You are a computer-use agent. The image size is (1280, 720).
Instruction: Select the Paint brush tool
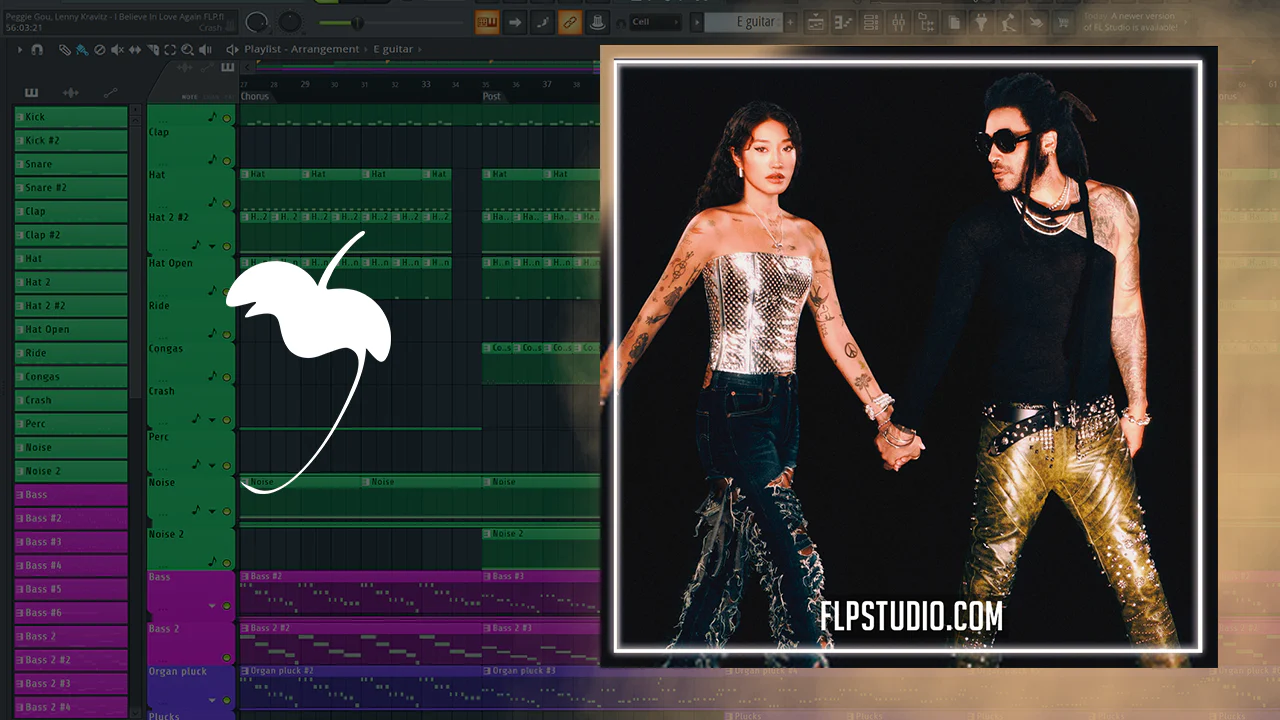tap(82, 49)
